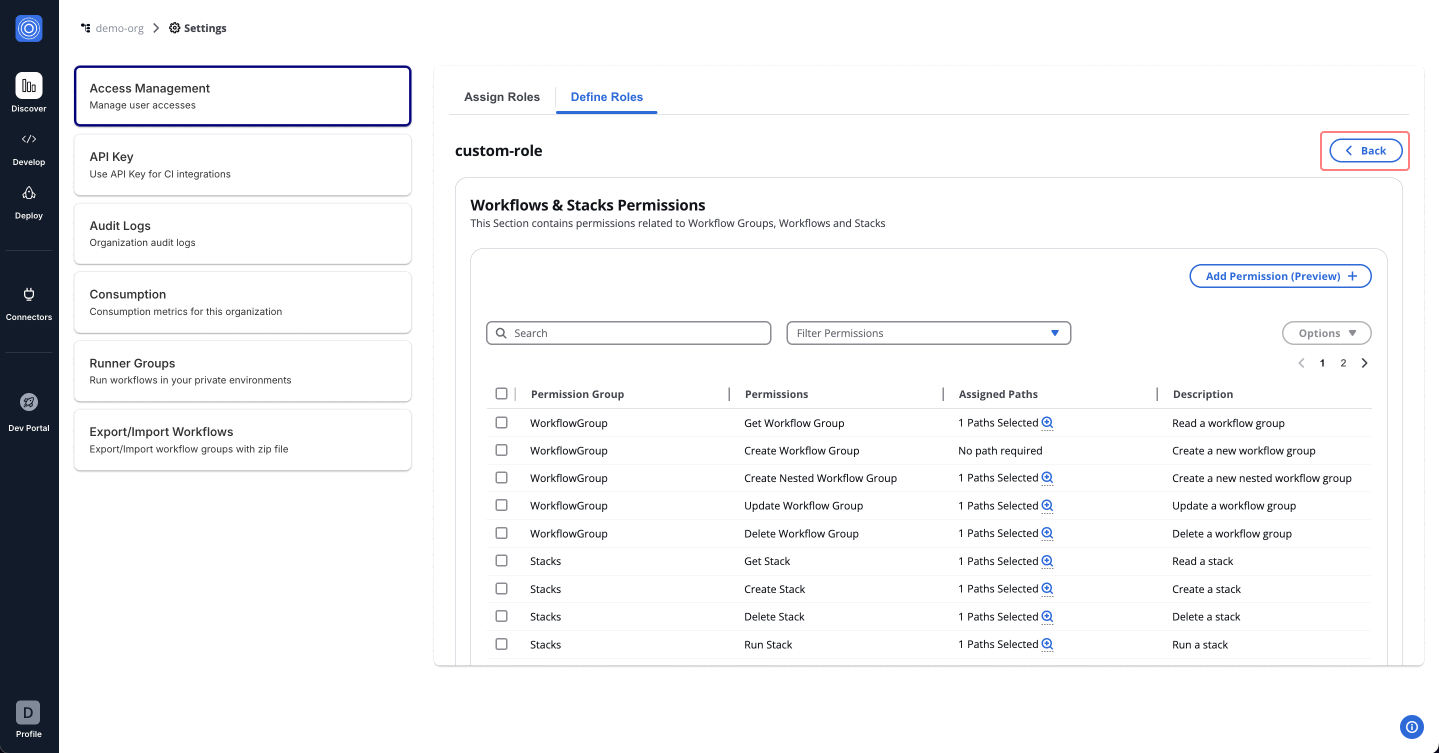Open the Audit Logs settings section

242,233
